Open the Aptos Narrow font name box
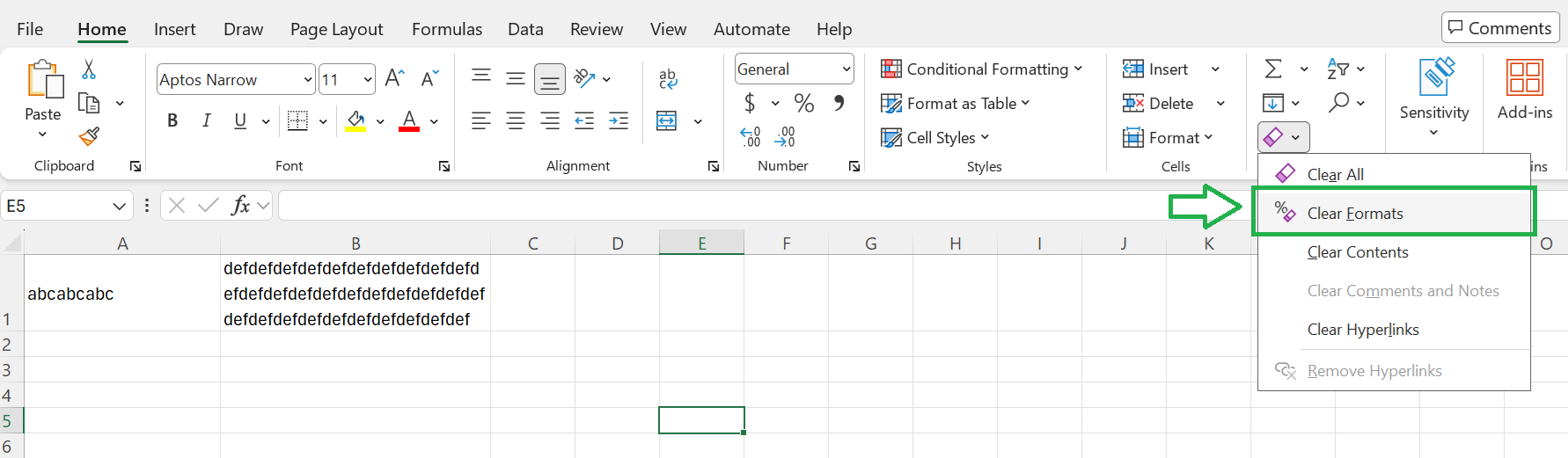Image resolution: width=1568 pixels, height=458 pixels. (x=236, y=79)
